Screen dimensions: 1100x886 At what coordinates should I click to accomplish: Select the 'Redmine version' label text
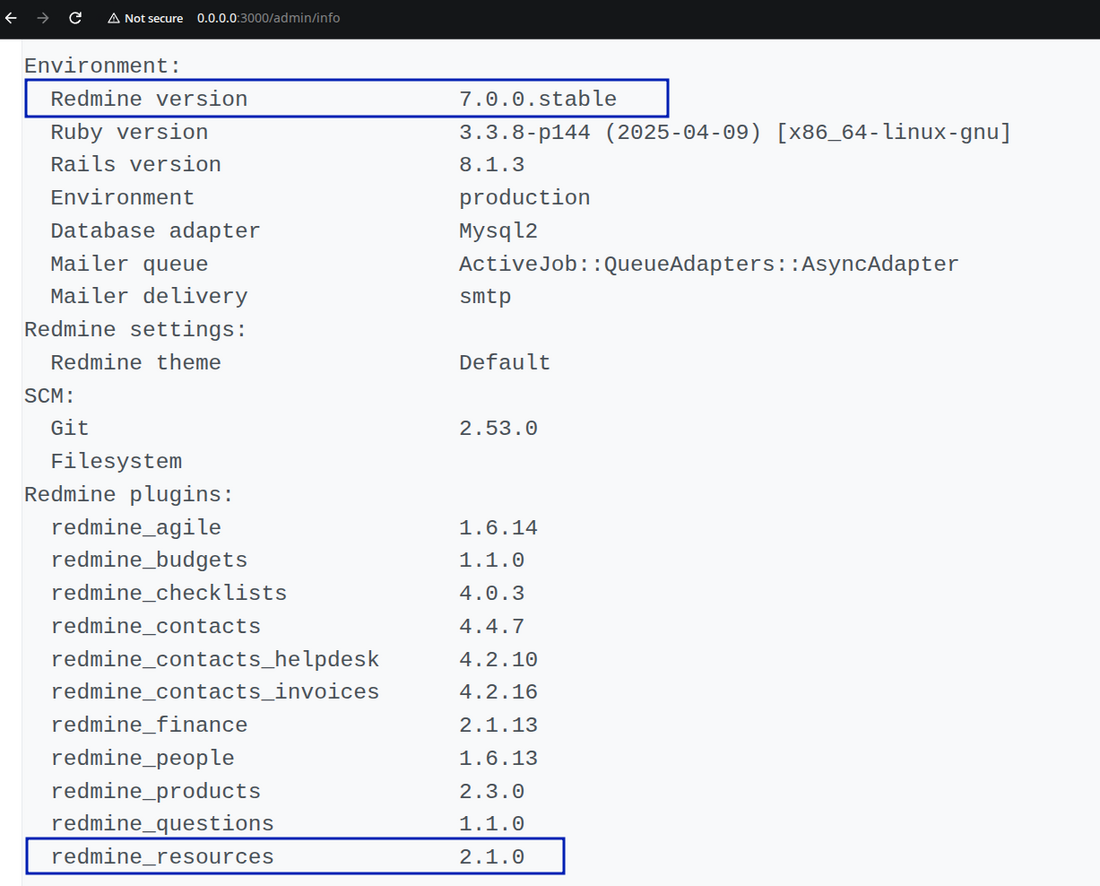click(x=149, y=99)
